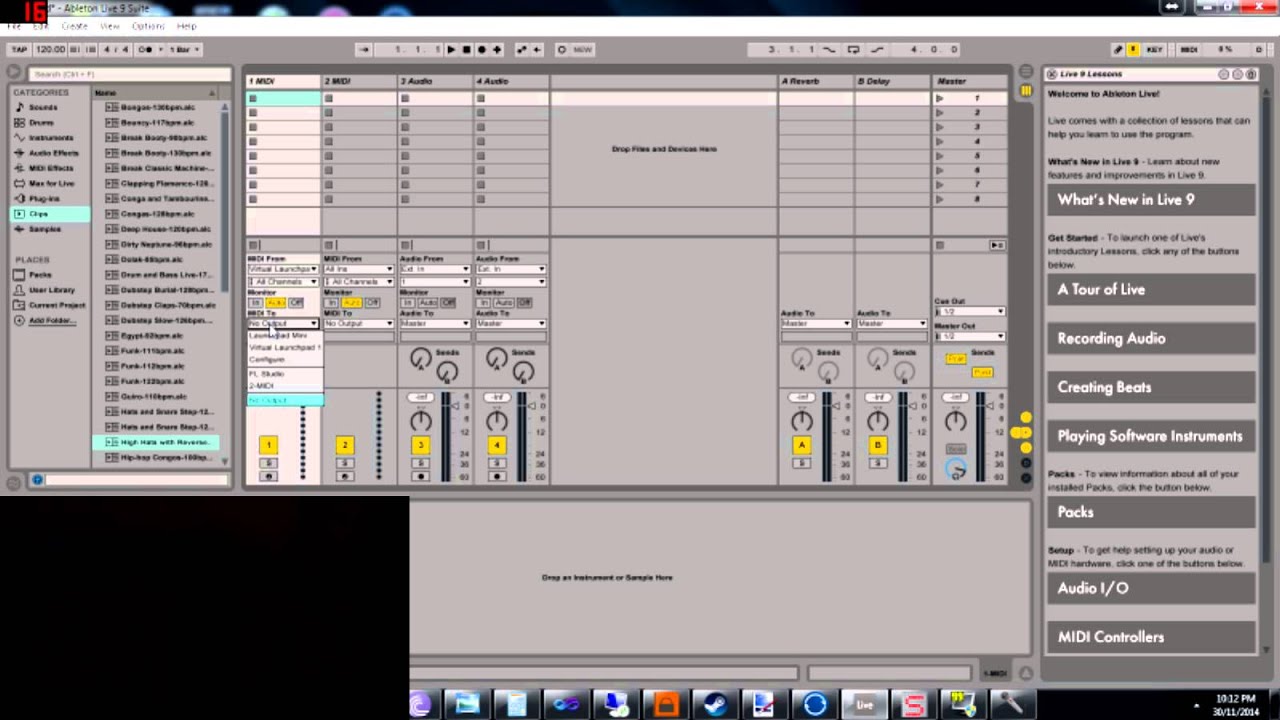1280x720 pixels.
Task: Set track 1 monitor to In
Action: tap(256, 302)
